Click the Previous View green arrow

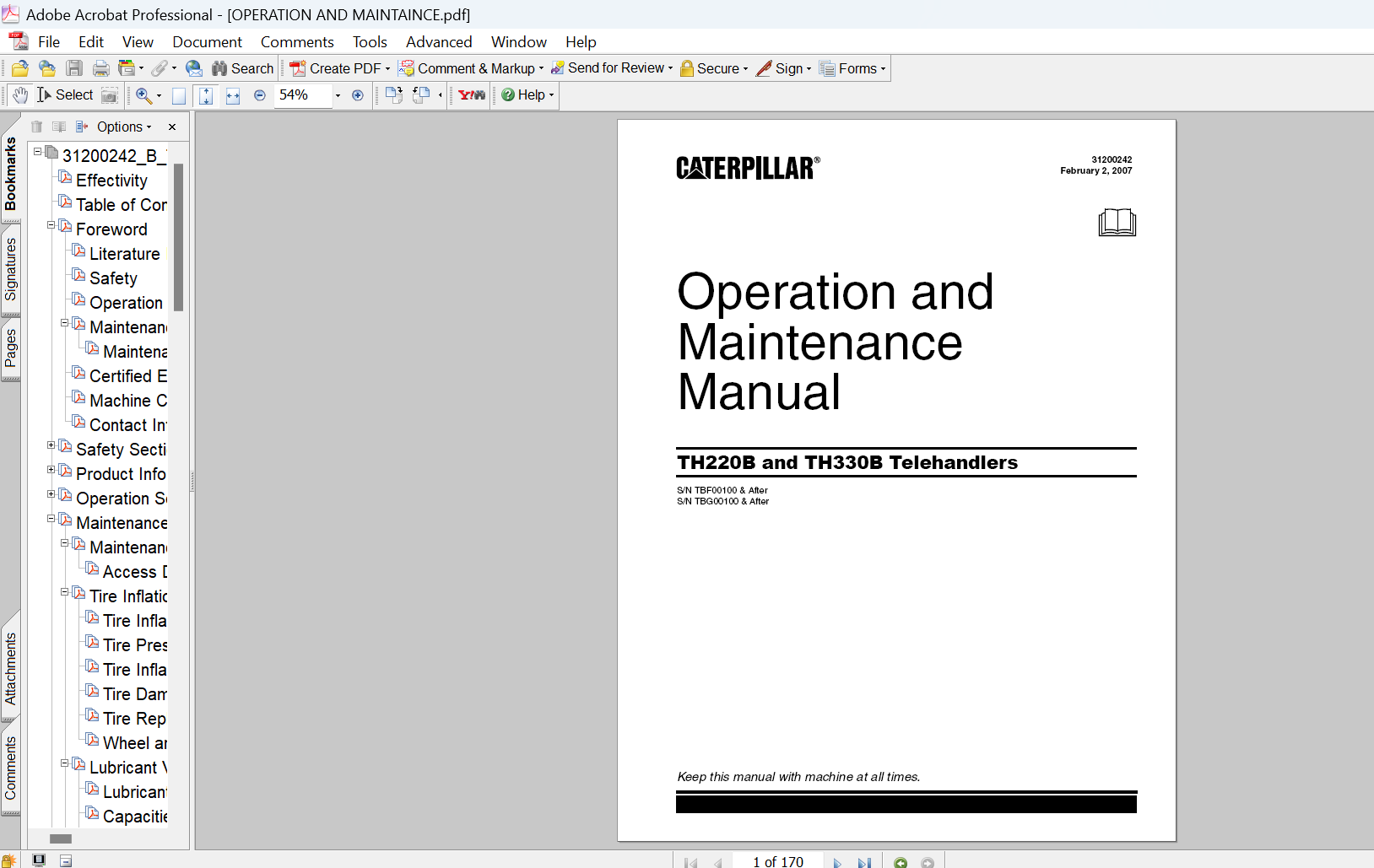(x=901, y=863)
